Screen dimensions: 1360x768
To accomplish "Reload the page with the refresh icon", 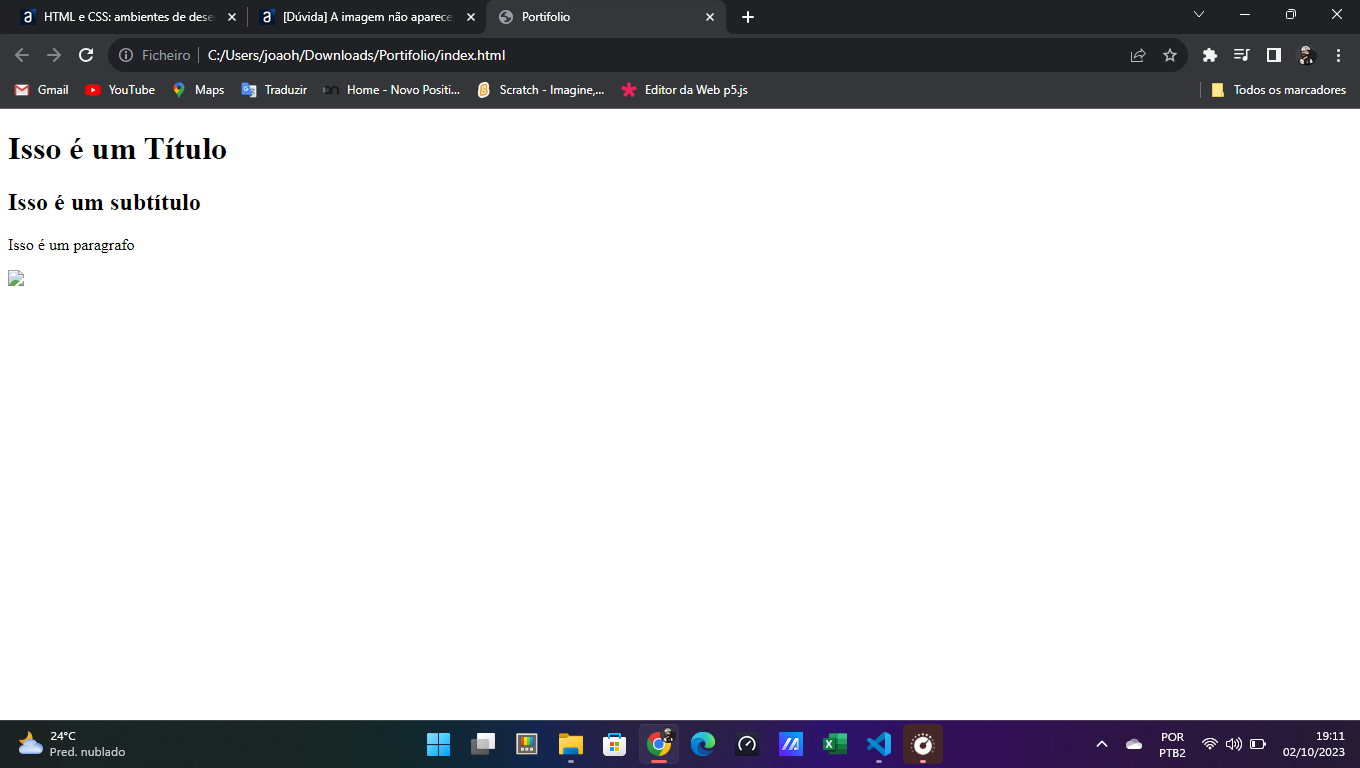I will [x=86, y=55].
